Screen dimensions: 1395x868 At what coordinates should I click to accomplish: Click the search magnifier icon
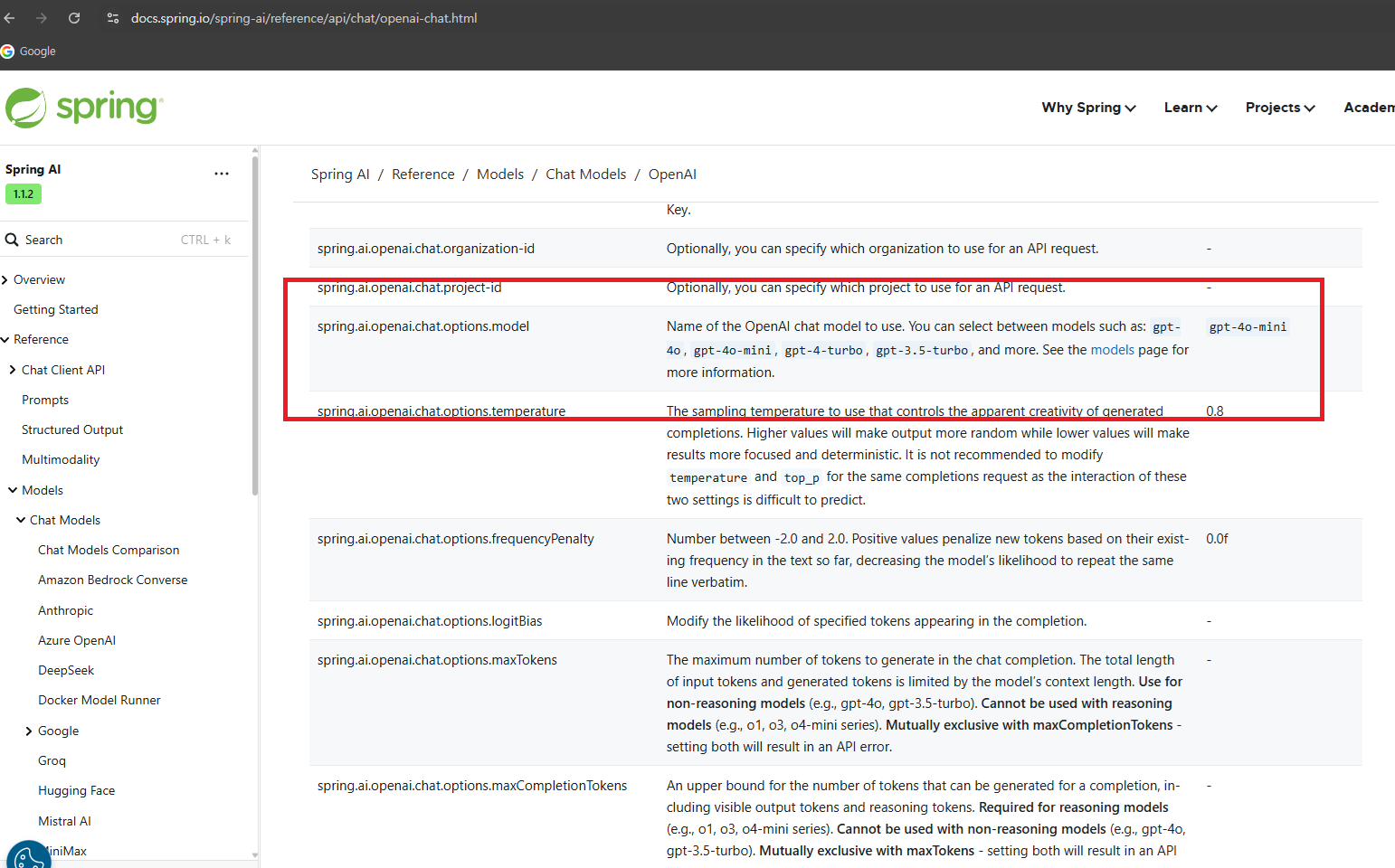(12, 240)
